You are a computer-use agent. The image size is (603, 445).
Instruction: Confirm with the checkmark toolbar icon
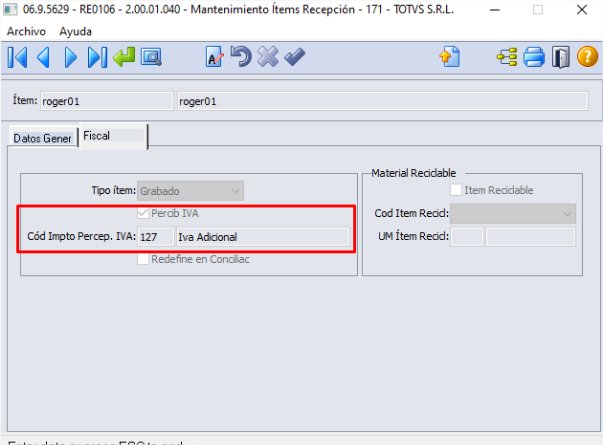pos(295,57)
